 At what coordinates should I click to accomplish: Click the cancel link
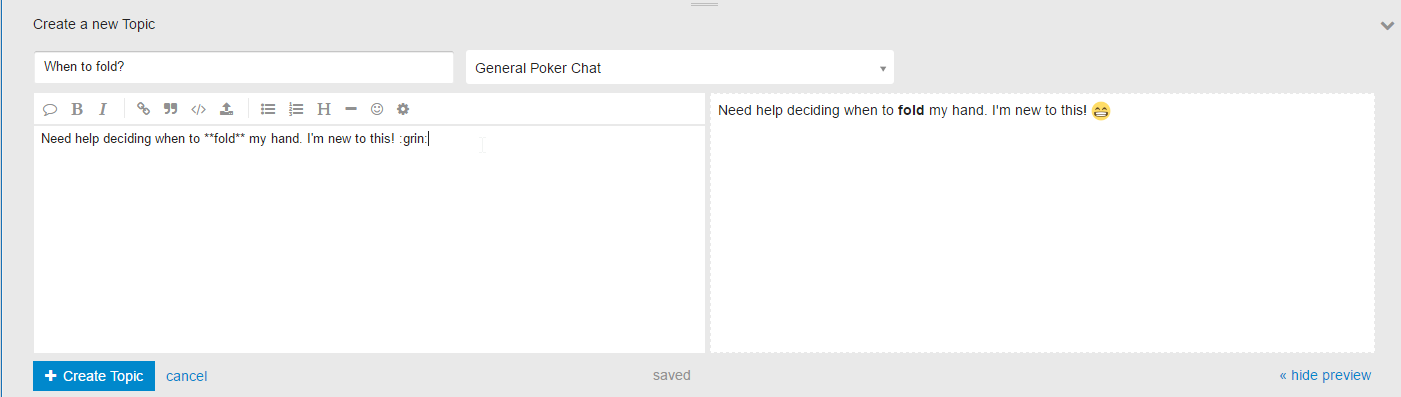click(187, 376)
